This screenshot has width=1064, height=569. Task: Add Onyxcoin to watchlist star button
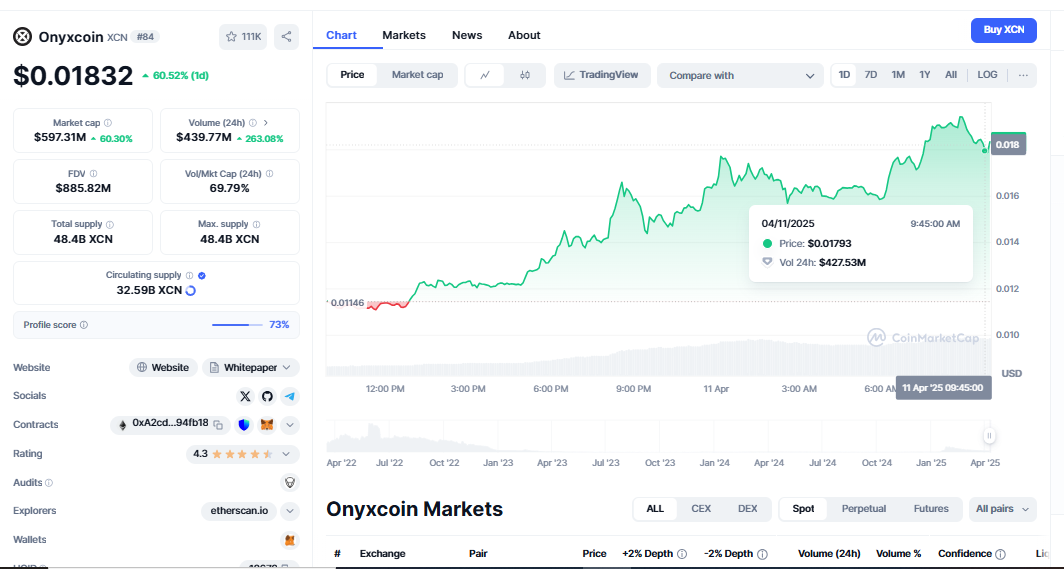[x=243, y=37]
